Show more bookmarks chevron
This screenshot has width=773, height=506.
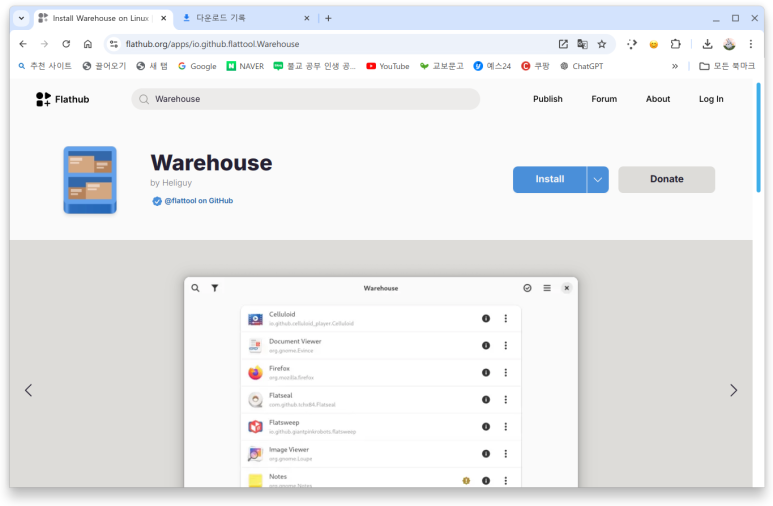pos(674,66)
